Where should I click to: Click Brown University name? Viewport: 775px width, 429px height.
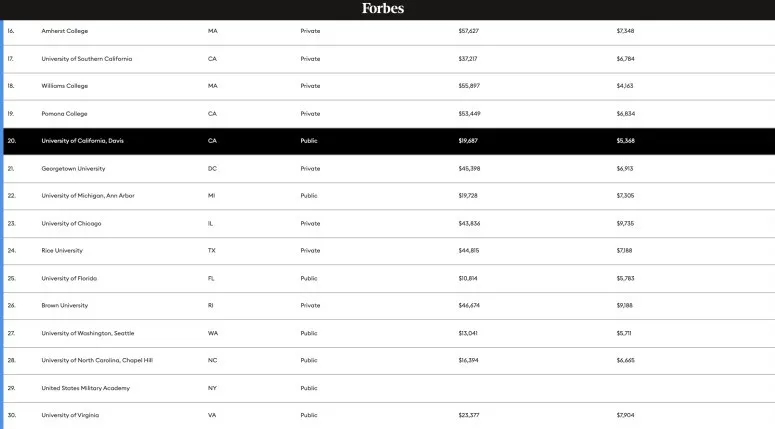click(x=65, y=305)
